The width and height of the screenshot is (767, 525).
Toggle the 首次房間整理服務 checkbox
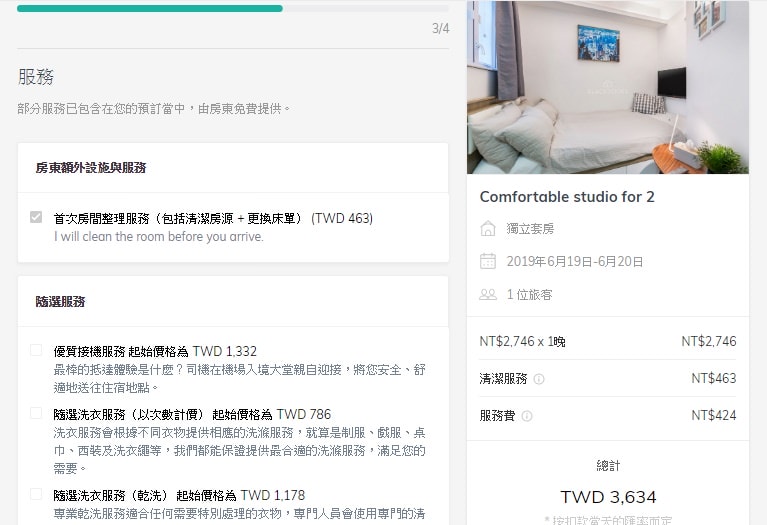(x=36, y=218)
